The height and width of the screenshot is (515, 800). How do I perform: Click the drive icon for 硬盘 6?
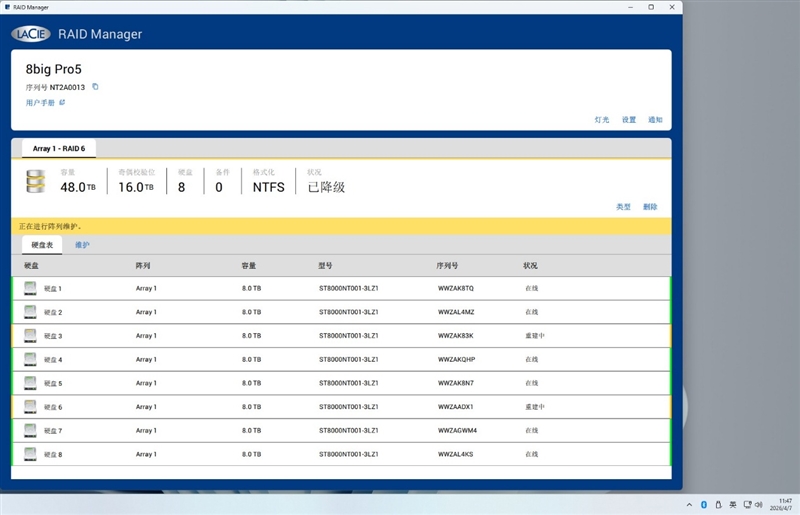coord(30,407)
